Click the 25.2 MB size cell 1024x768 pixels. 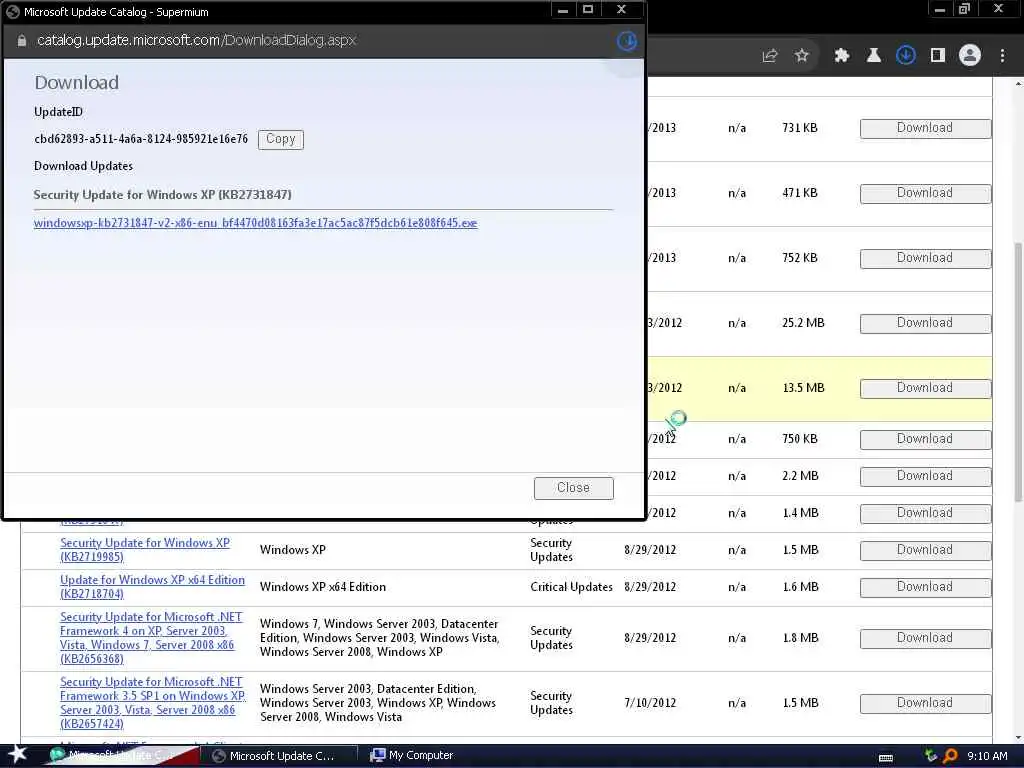(x=803, y=323)
